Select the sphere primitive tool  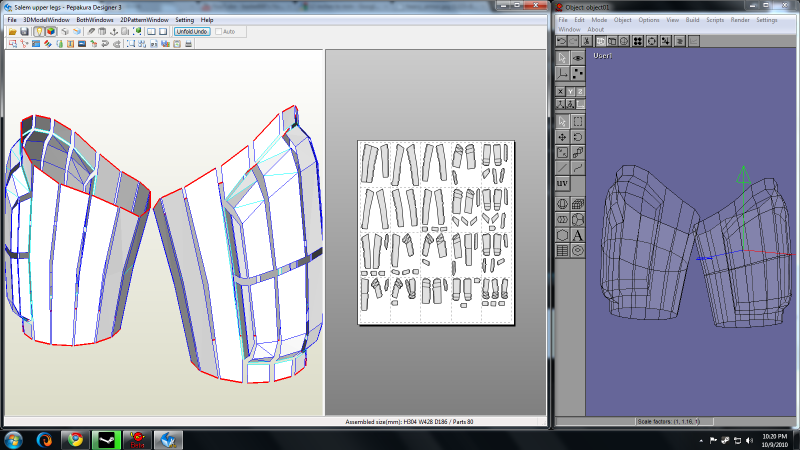coord(562,203)
